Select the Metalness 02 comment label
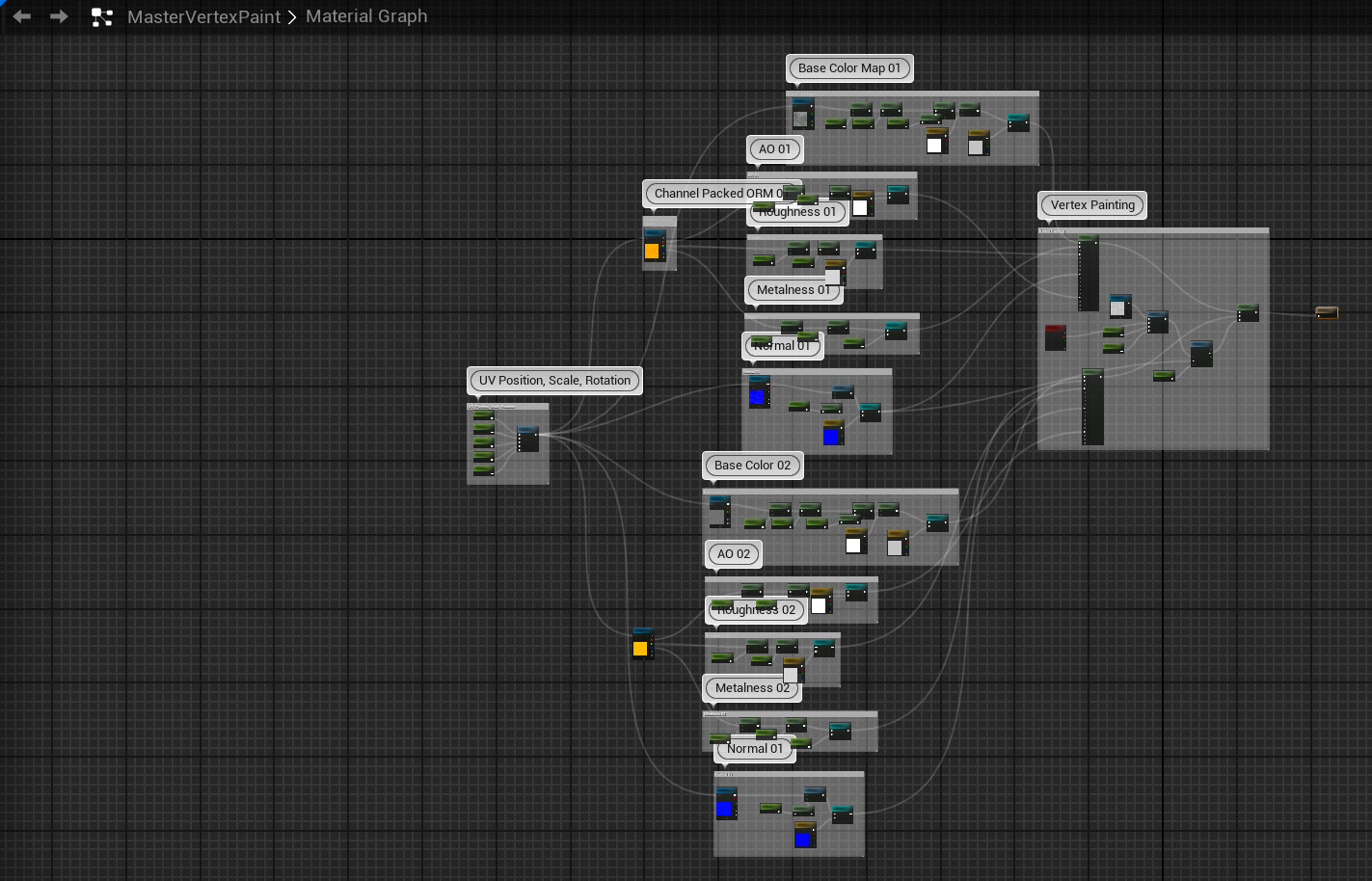1372x881 pixels. (752, 688)
